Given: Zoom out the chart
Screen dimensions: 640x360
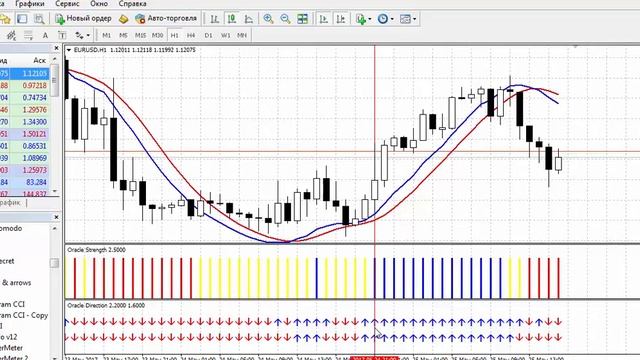Looking at the screenshot, I should coord(285,19).
